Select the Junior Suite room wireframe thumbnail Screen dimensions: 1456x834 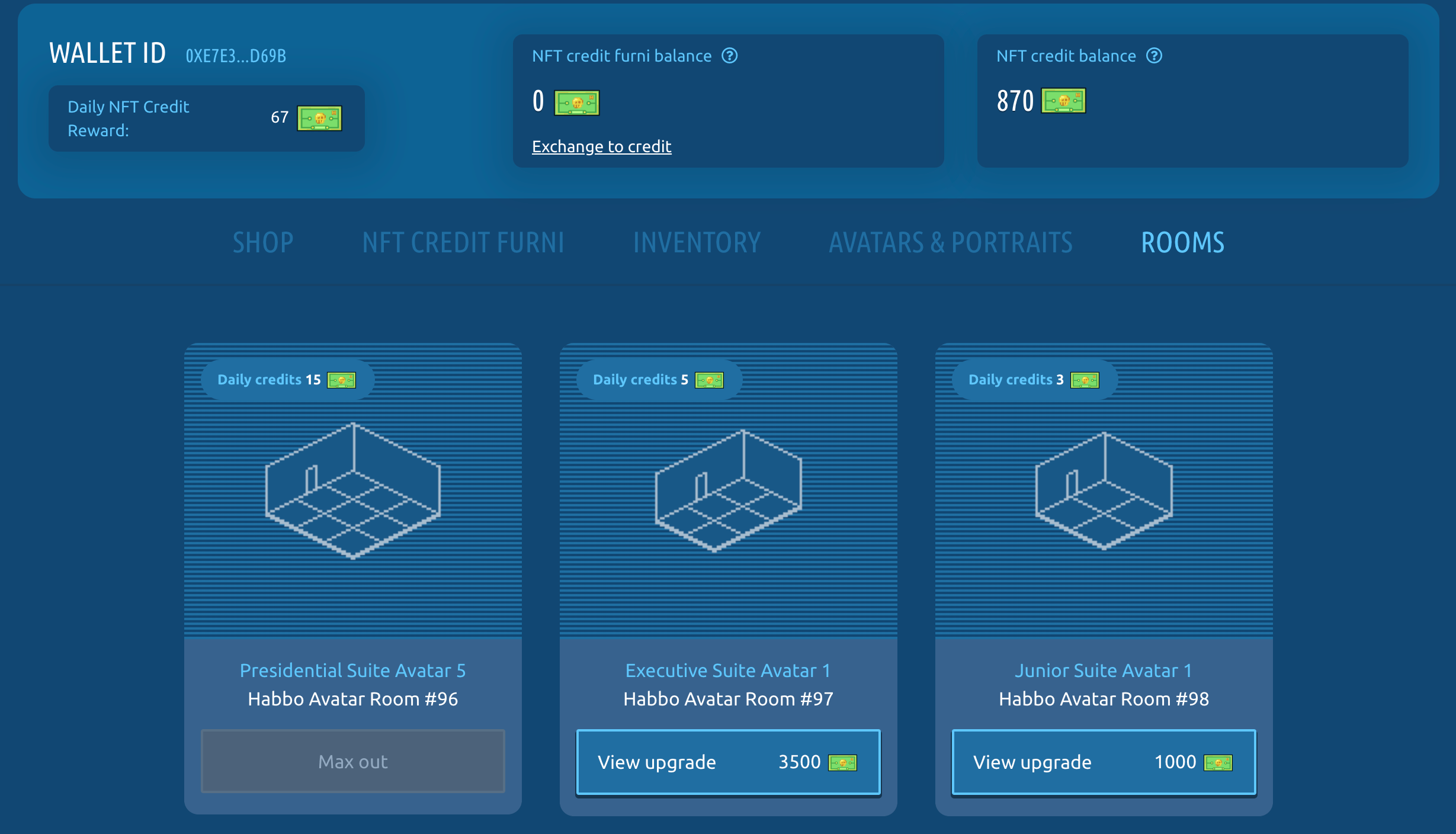click(1104, 490)
